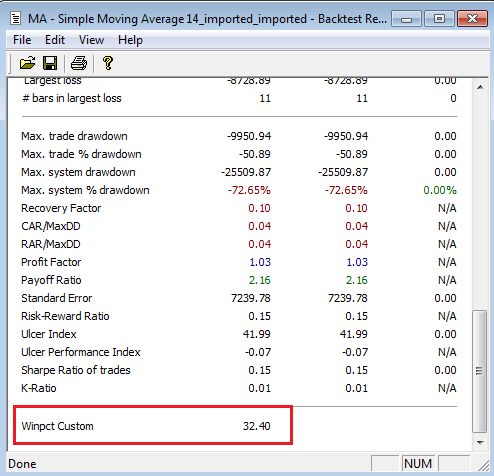Image resolution: width=494 pixels, height=476 pixels.
Task: Click the 'Sharpe Ratio of trades' label
Action: coord(76,370)
